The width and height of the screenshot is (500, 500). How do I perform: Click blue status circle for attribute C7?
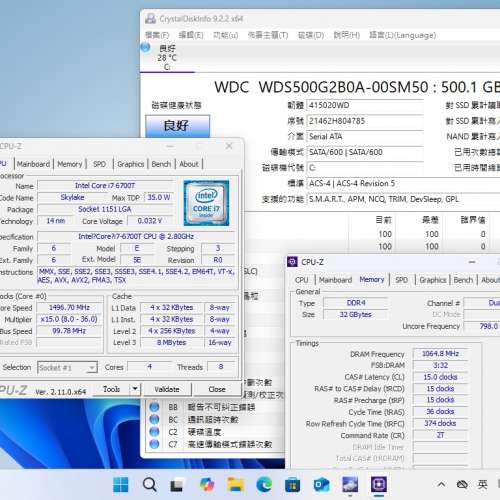click(x=154, y=444)
